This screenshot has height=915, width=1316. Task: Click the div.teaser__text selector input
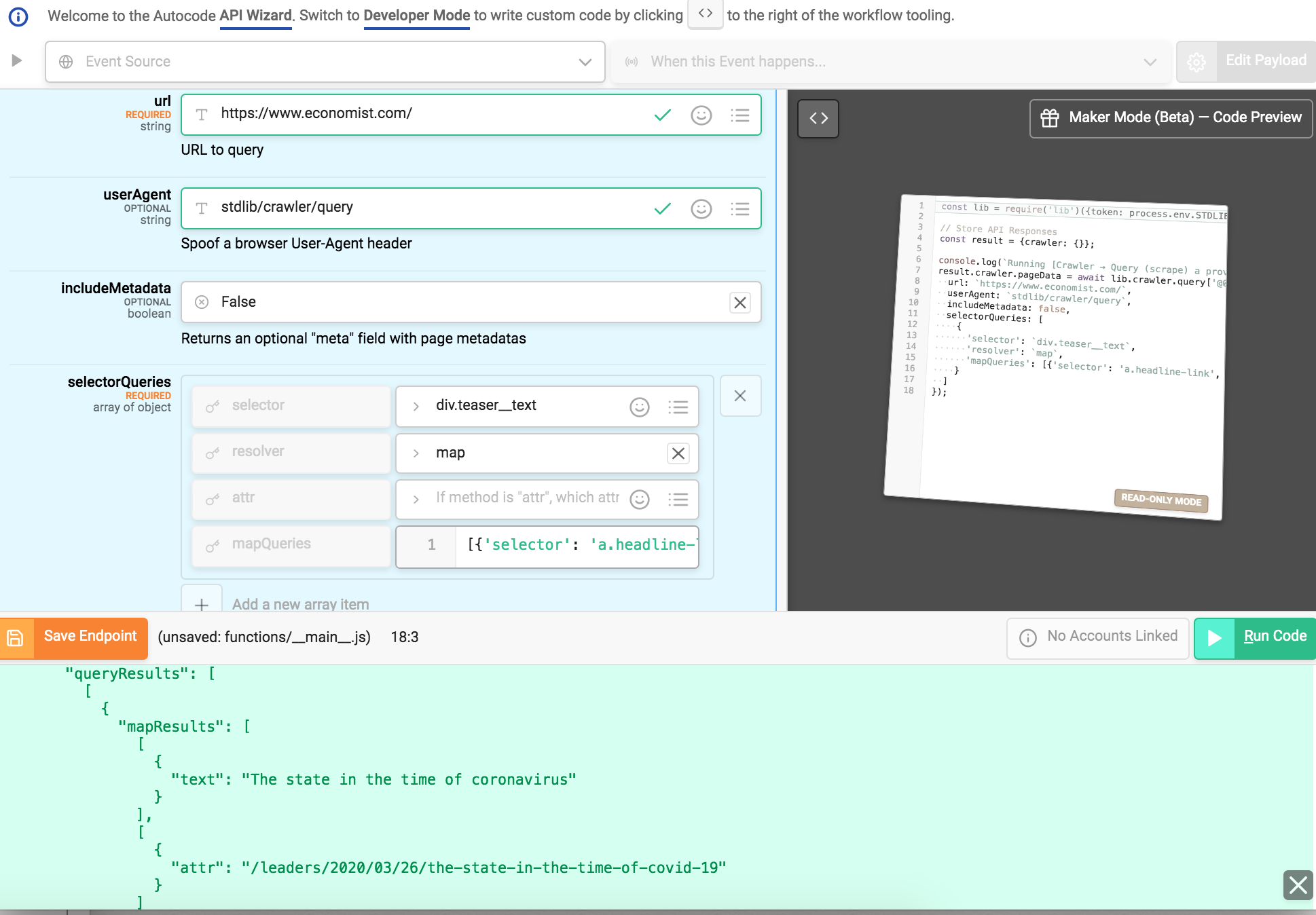(x=547, y=407)
